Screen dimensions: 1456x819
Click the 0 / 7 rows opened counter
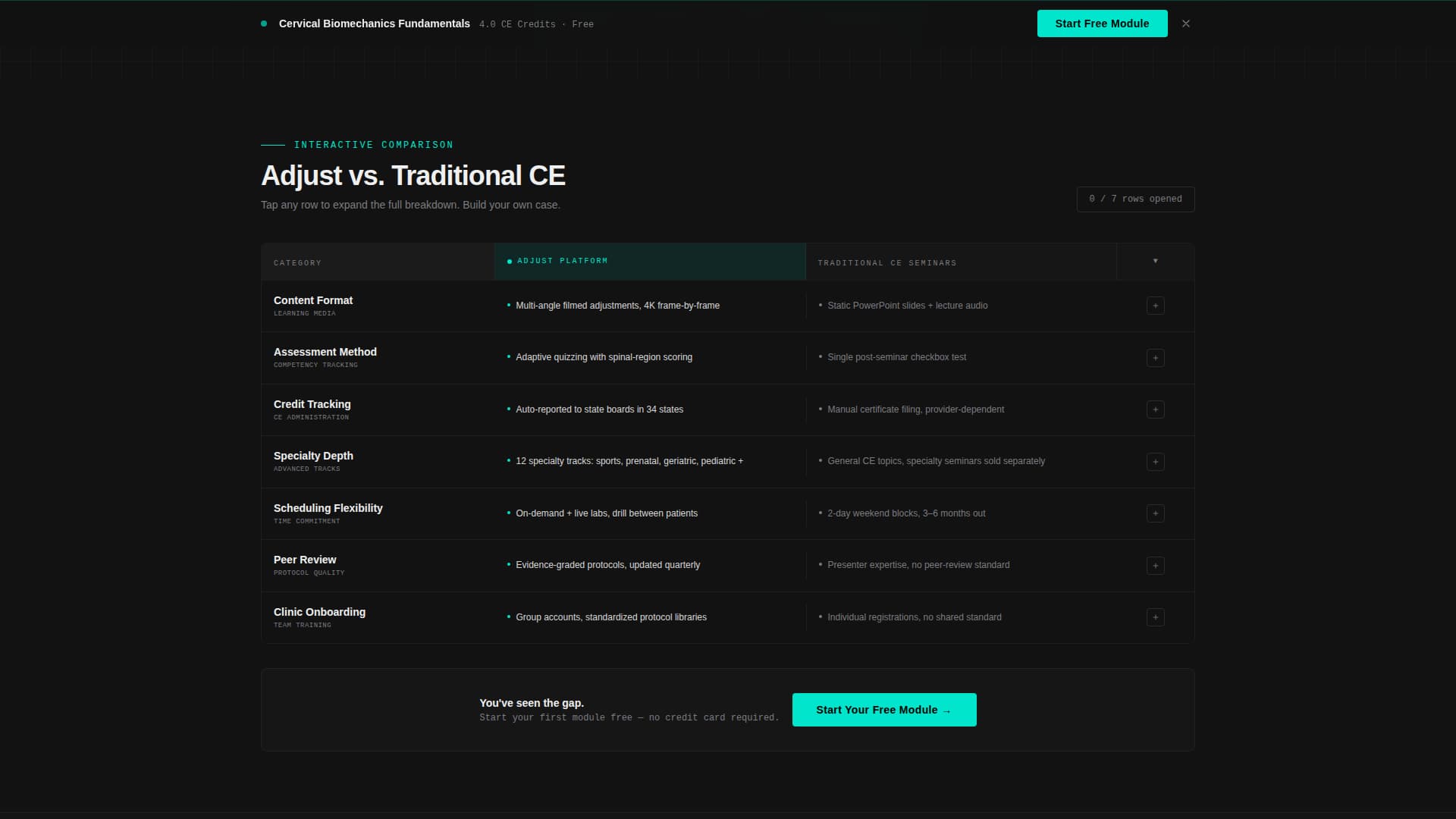pyautogui.click(x=1135, y=199)
